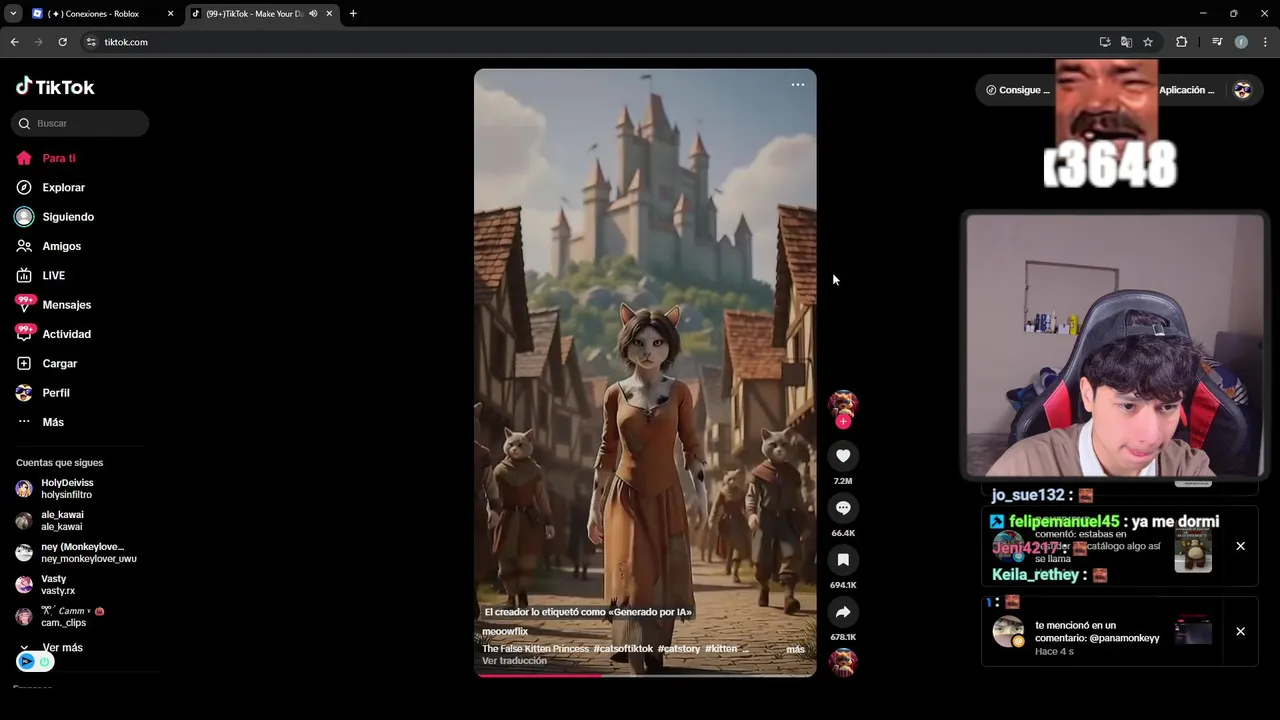The image size is (1280, 720).
Task: Dismiss the te mencionó notification
Action: [1240, 631]
